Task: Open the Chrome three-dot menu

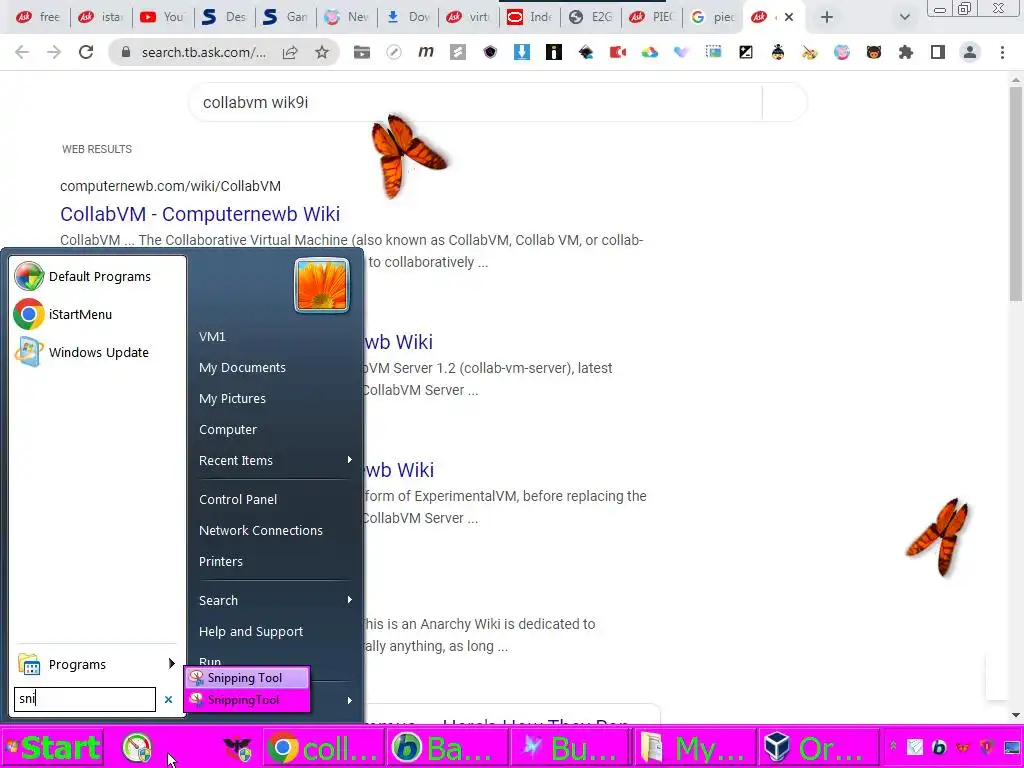Action: (x=1002, y=52)
